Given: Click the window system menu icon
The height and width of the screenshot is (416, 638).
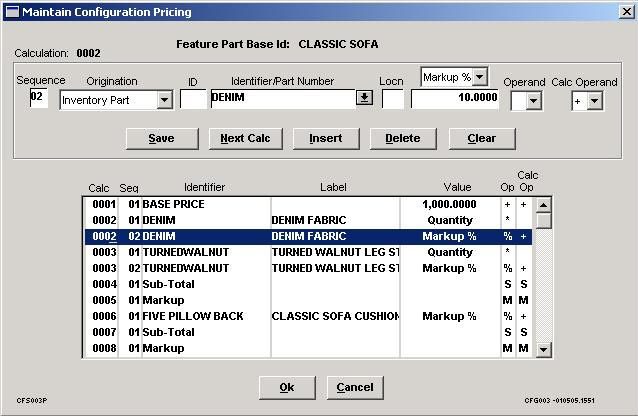Looking at the screenshot, I should (x=12, y=12).
